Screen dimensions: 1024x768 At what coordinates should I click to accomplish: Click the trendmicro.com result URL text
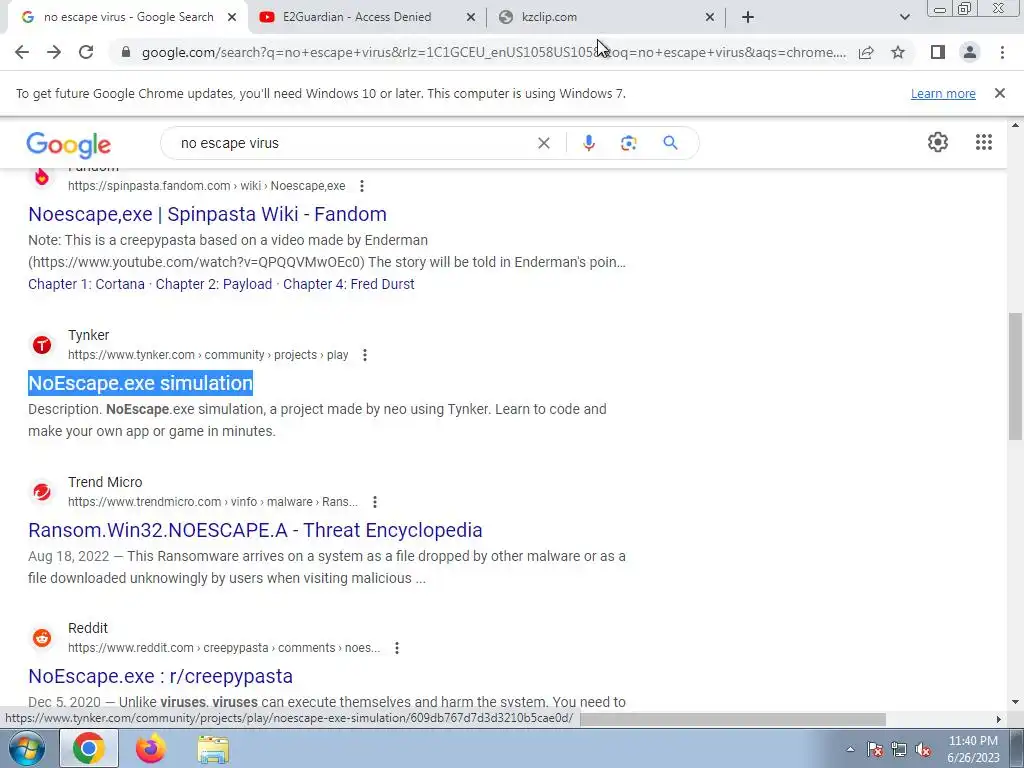click(x=213, y=502)
